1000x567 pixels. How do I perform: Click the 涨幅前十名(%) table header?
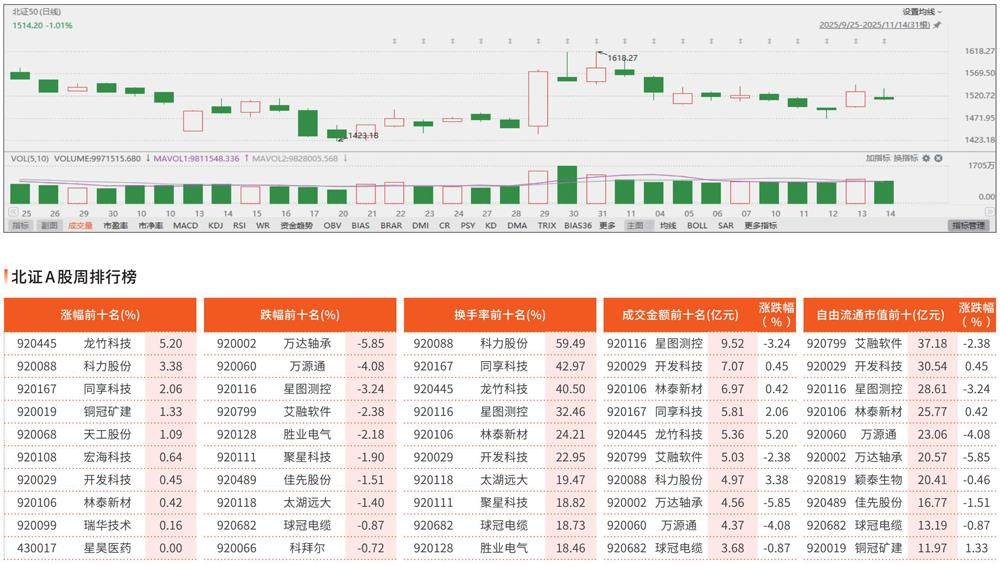100,314
